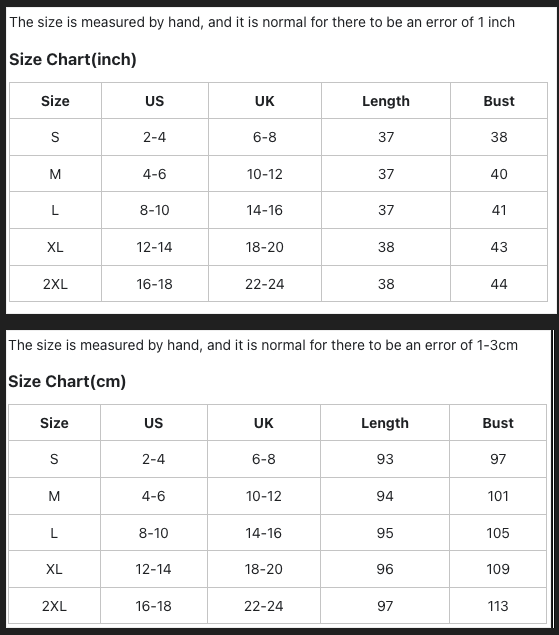Click the Bust column header in inch chart
The height and width of the screenshot is (635, 559).
pos(499,101)
